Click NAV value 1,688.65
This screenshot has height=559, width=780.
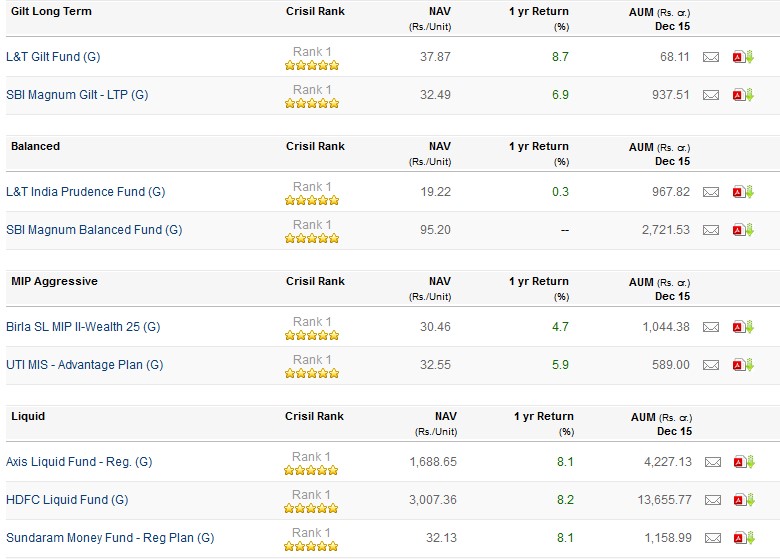click(433, 462)
